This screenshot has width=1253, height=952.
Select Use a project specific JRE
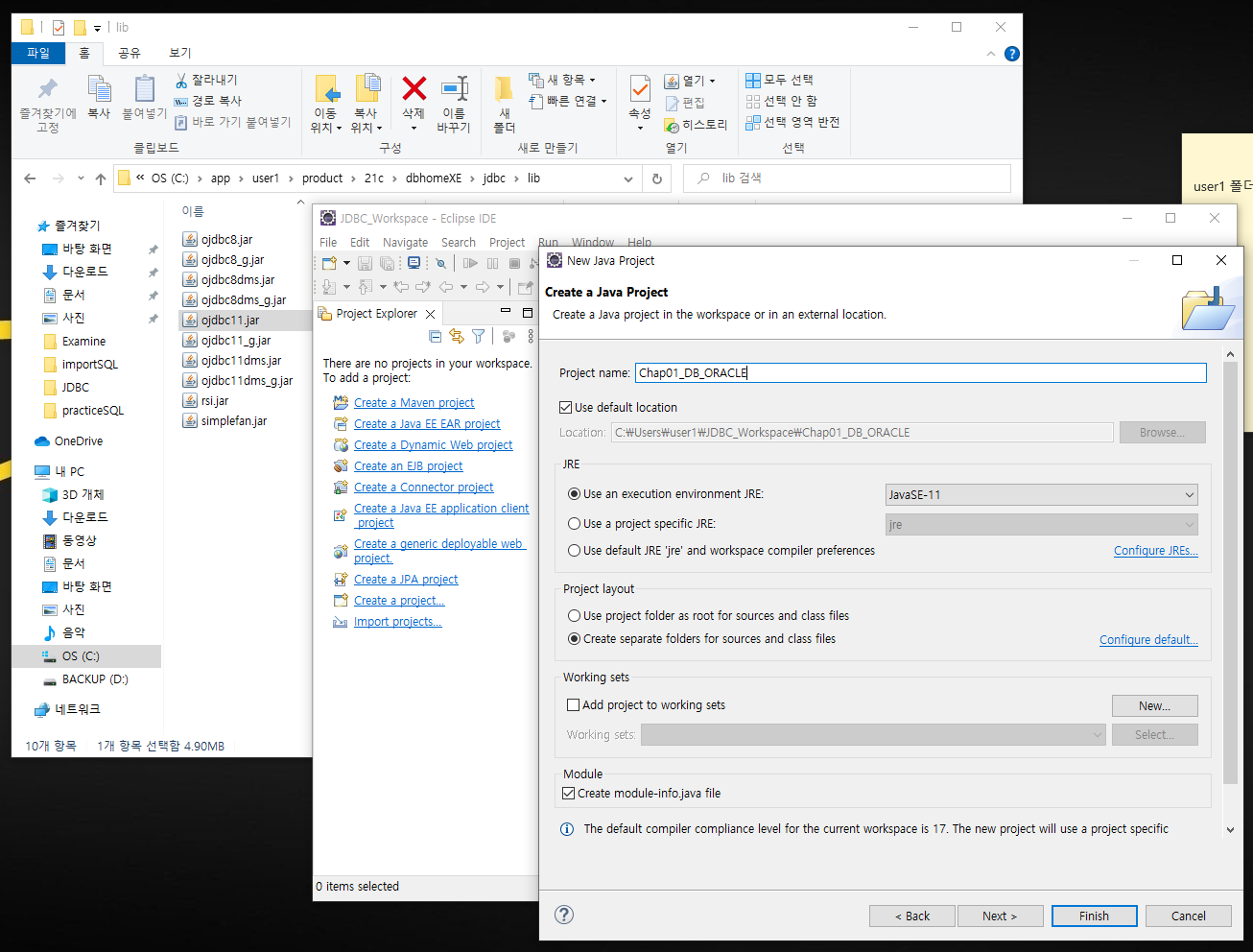(x=575, y=524)
